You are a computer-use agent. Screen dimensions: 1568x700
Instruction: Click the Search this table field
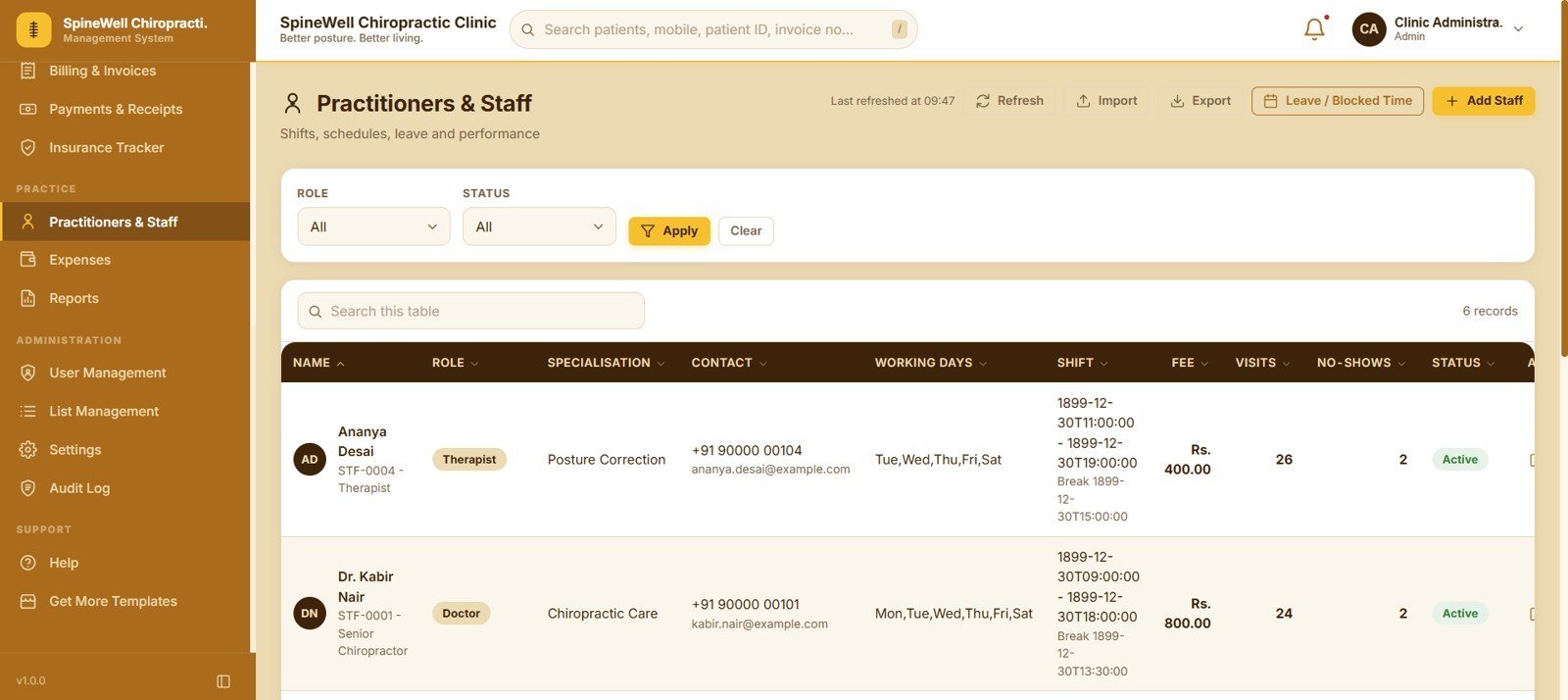pos(471,311)
